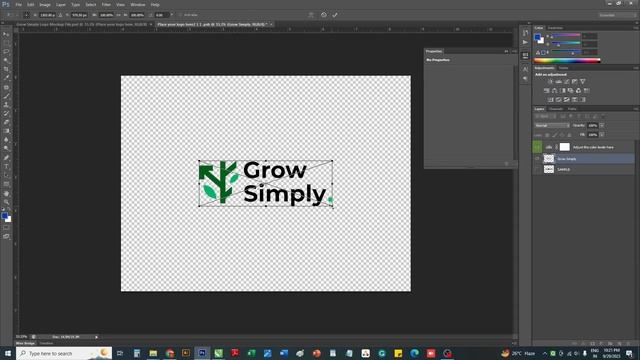Click the layer mask thumbnail on adjustment layer
This screenshot has width=640, height=360.
564,147
